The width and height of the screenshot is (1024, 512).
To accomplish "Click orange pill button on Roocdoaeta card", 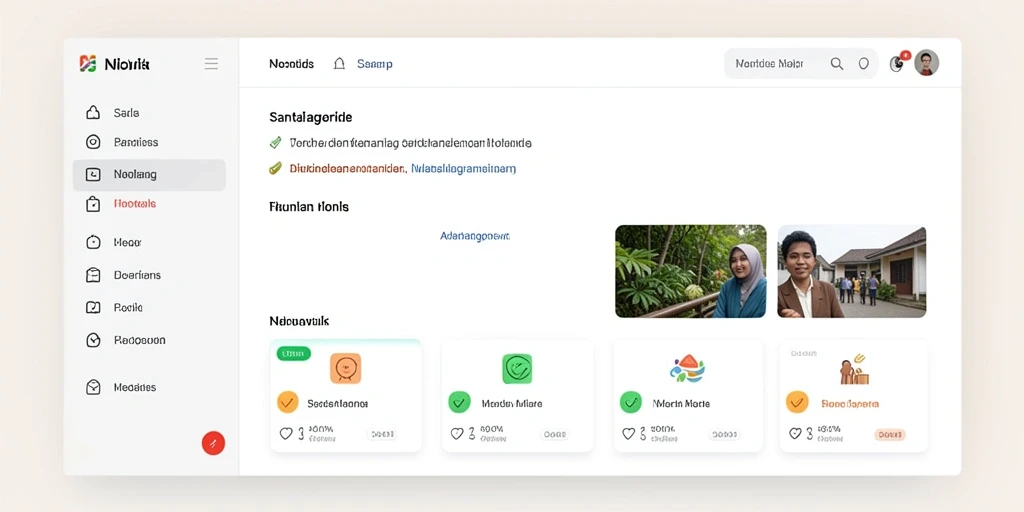I will click(x=889, y=434).
